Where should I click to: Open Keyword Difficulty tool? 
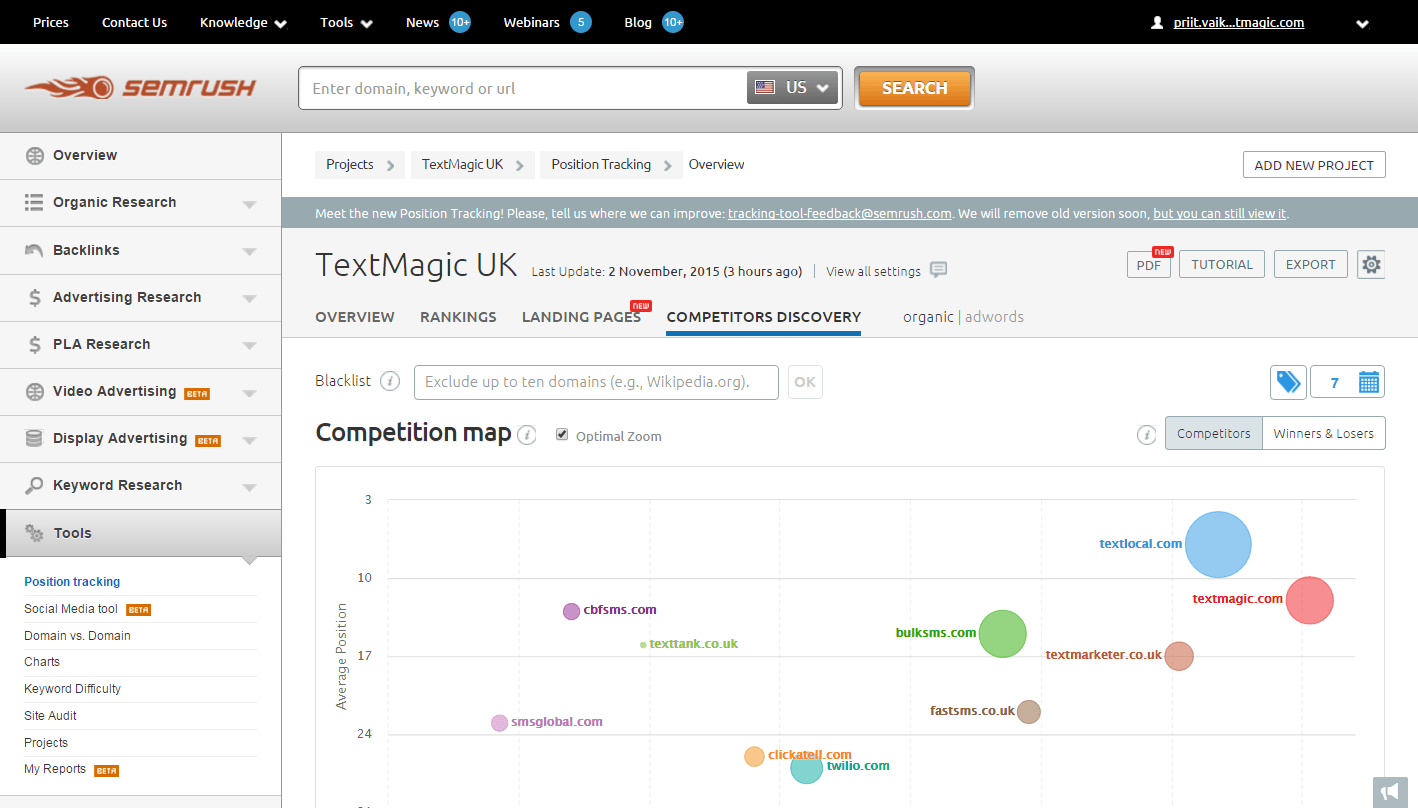click(72, 689)
